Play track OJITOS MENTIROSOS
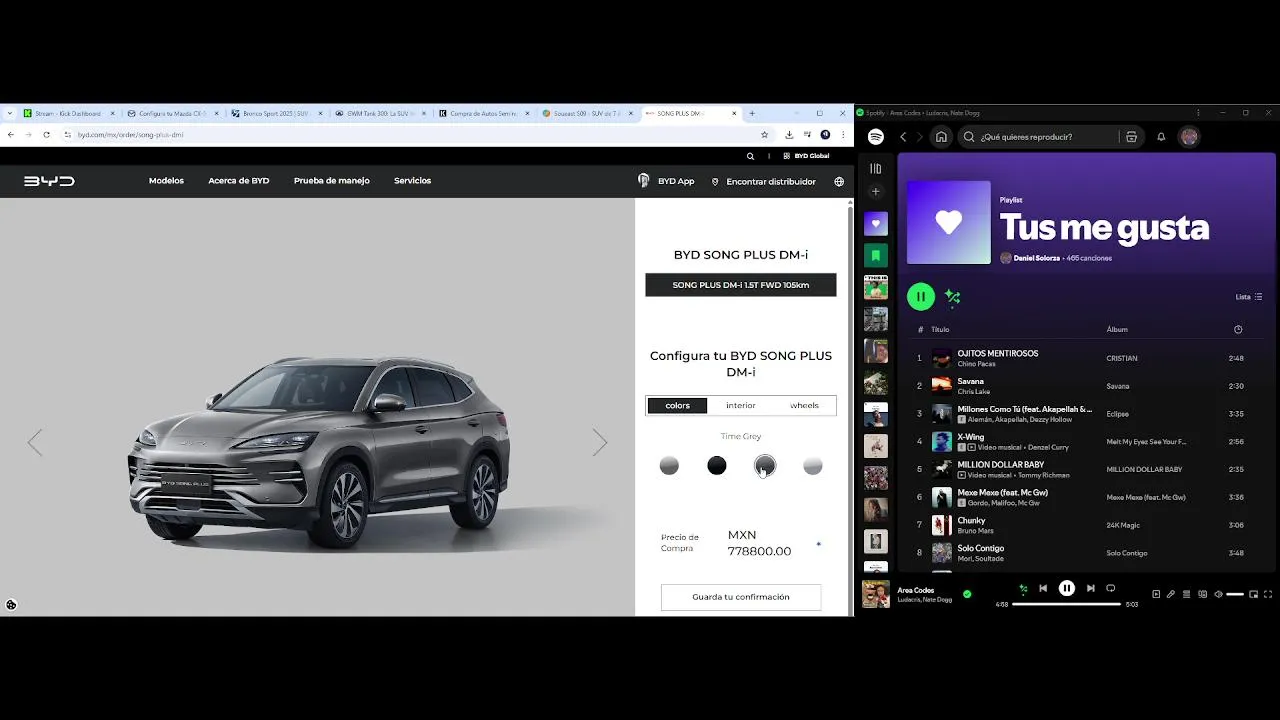 tap(1086, 358)
